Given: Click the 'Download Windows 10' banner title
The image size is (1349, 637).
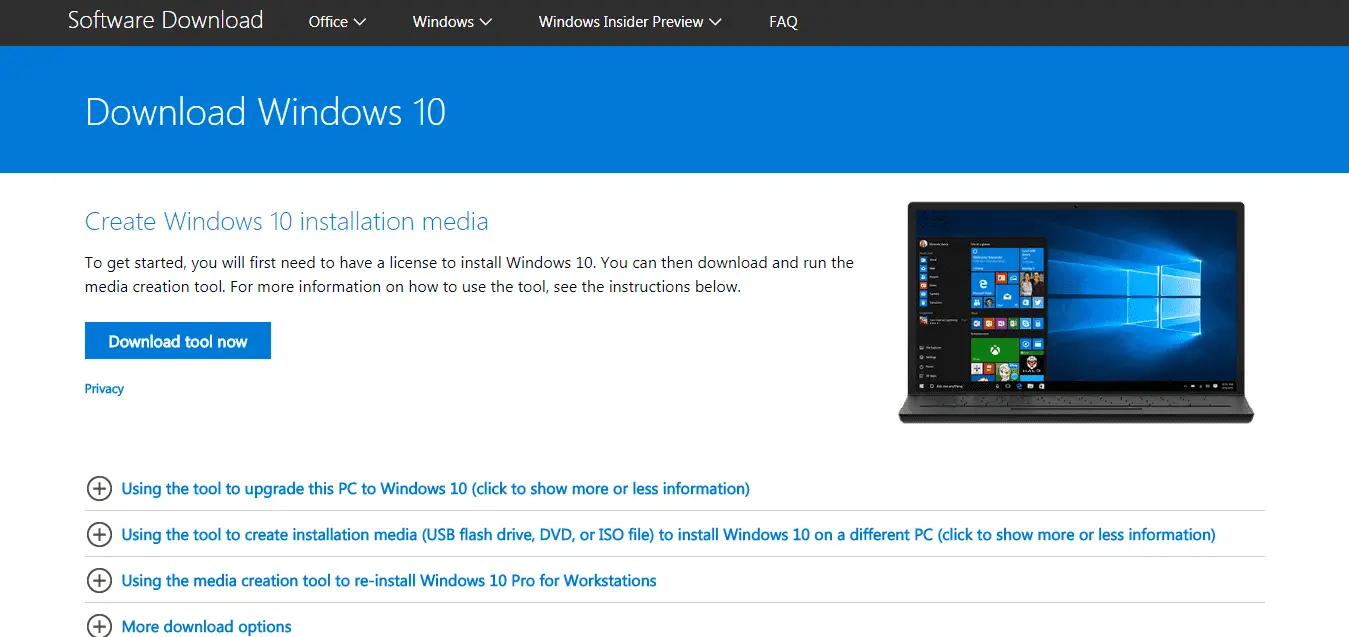Looking at the screenshot, I should [x=265, y=112].
